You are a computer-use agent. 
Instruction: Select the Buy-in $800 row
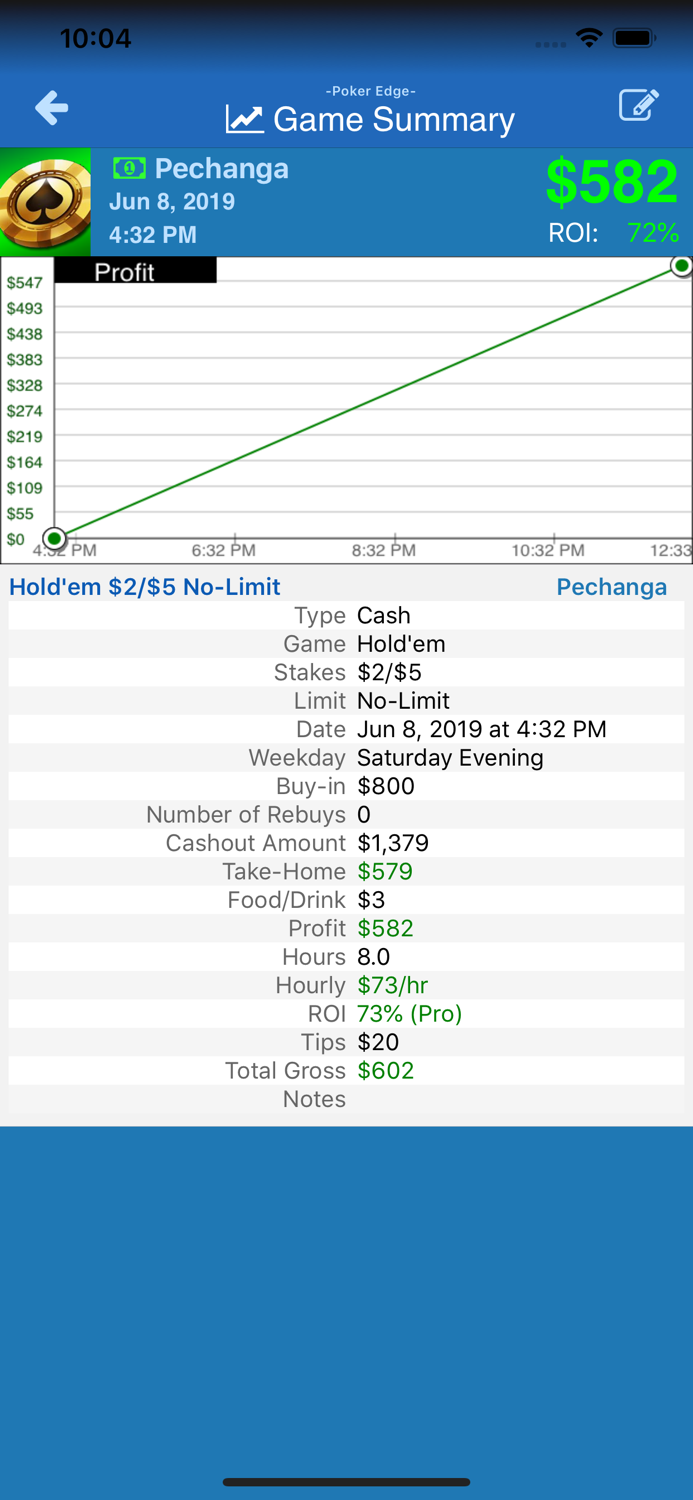[346, 786]
